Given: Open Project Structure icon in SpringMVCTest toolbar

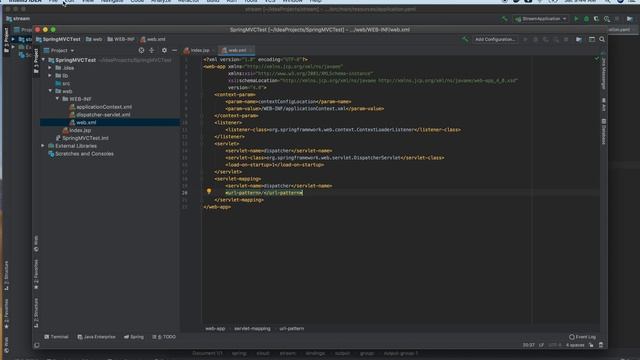Looking at the screenshot, I should 579,39.
